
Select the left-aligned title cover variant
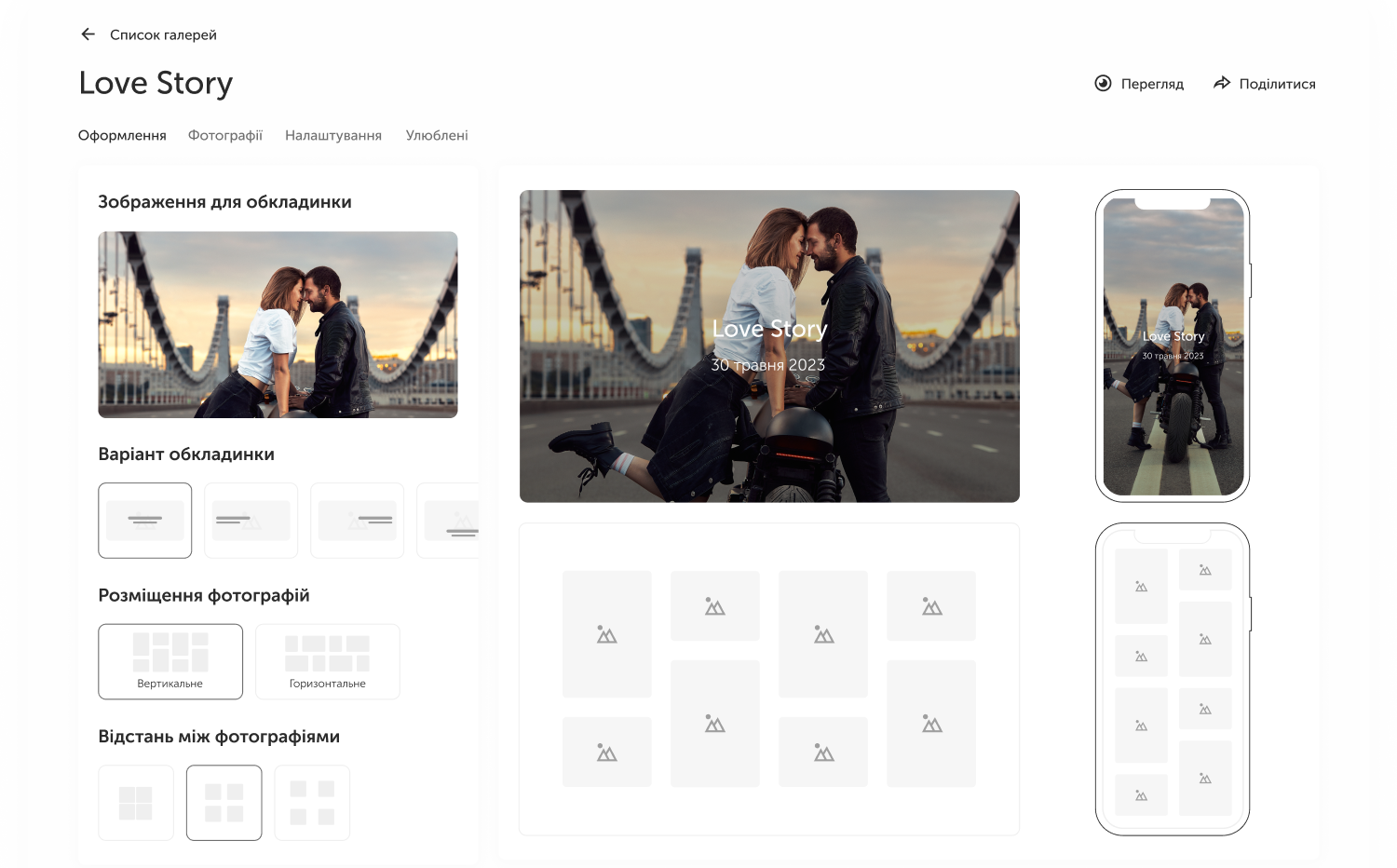tap(251, 521)
